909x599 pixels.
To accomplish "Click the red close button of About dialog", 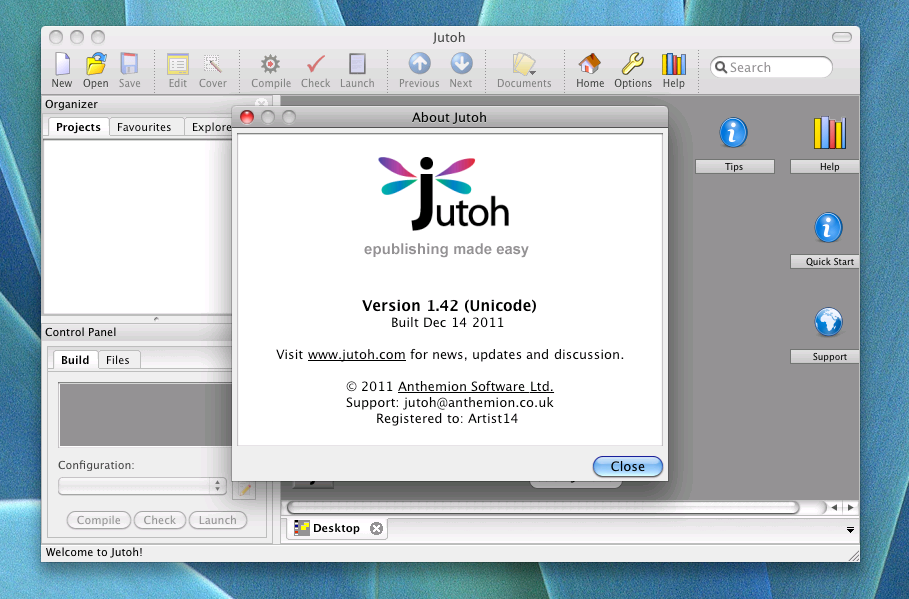I will [x=247, y=117].
